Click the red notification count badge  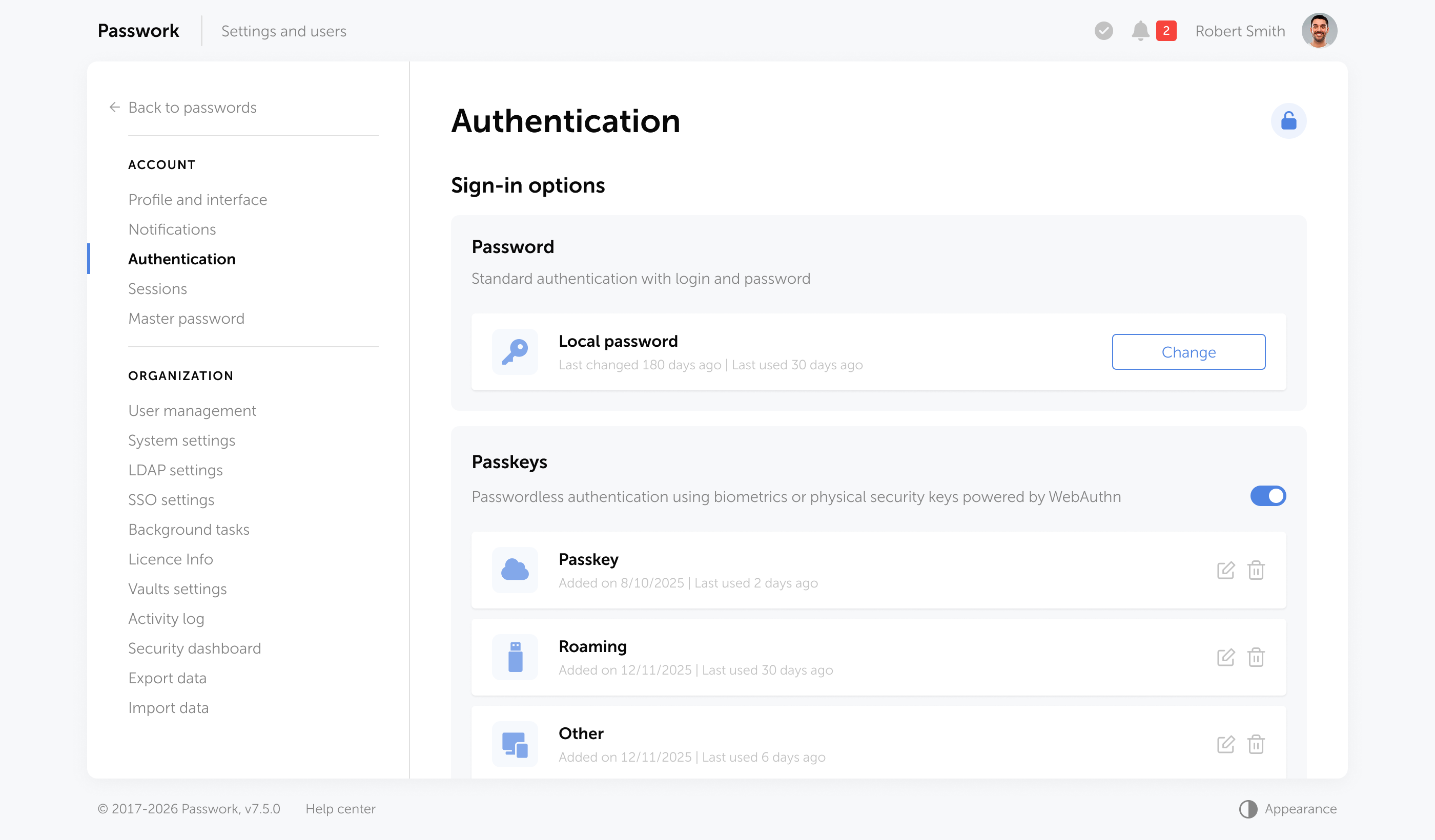[x=1165, y=31]
